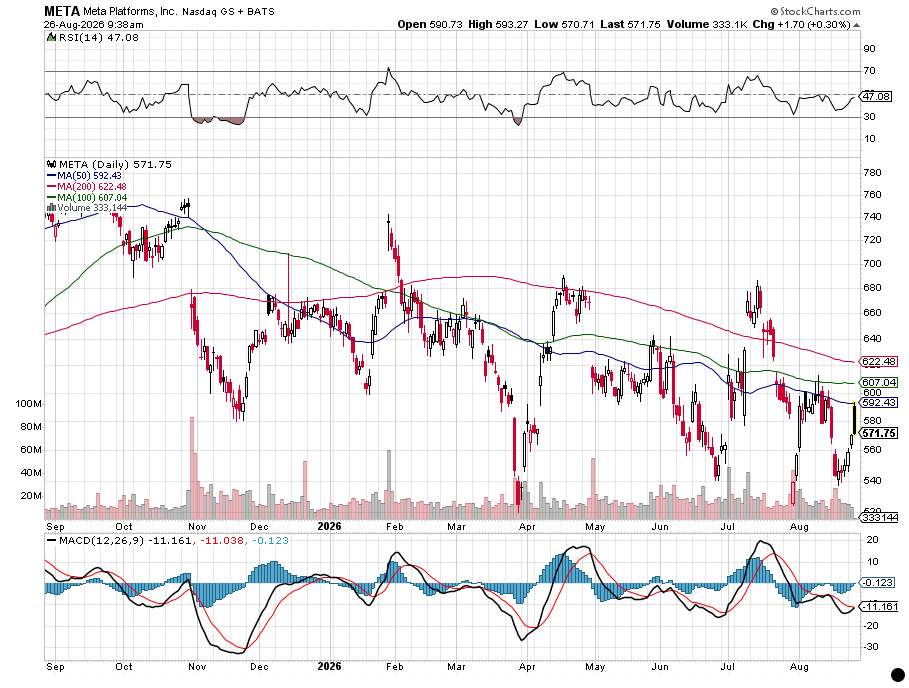
Task: Click the -30 level on MACD axis
Action: [x=871, y=647]
